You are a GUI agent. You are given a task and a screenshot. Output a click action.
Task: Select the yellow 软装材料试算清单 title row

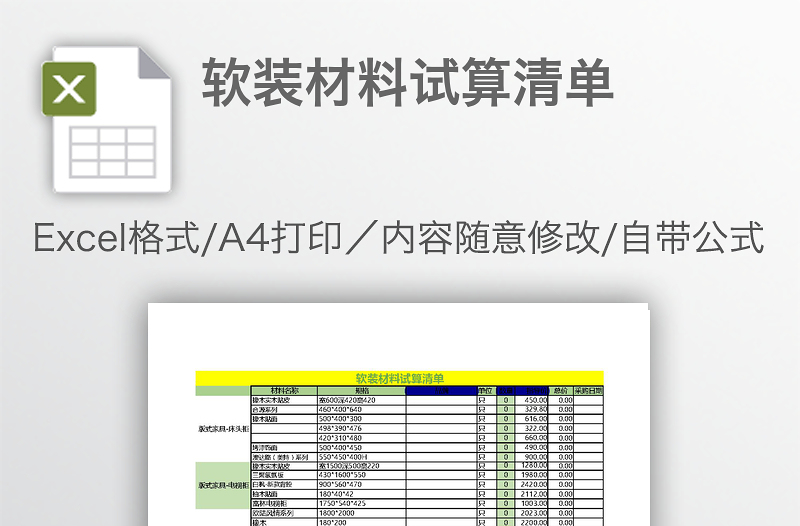pyautogui.click(x=399, y=379)
